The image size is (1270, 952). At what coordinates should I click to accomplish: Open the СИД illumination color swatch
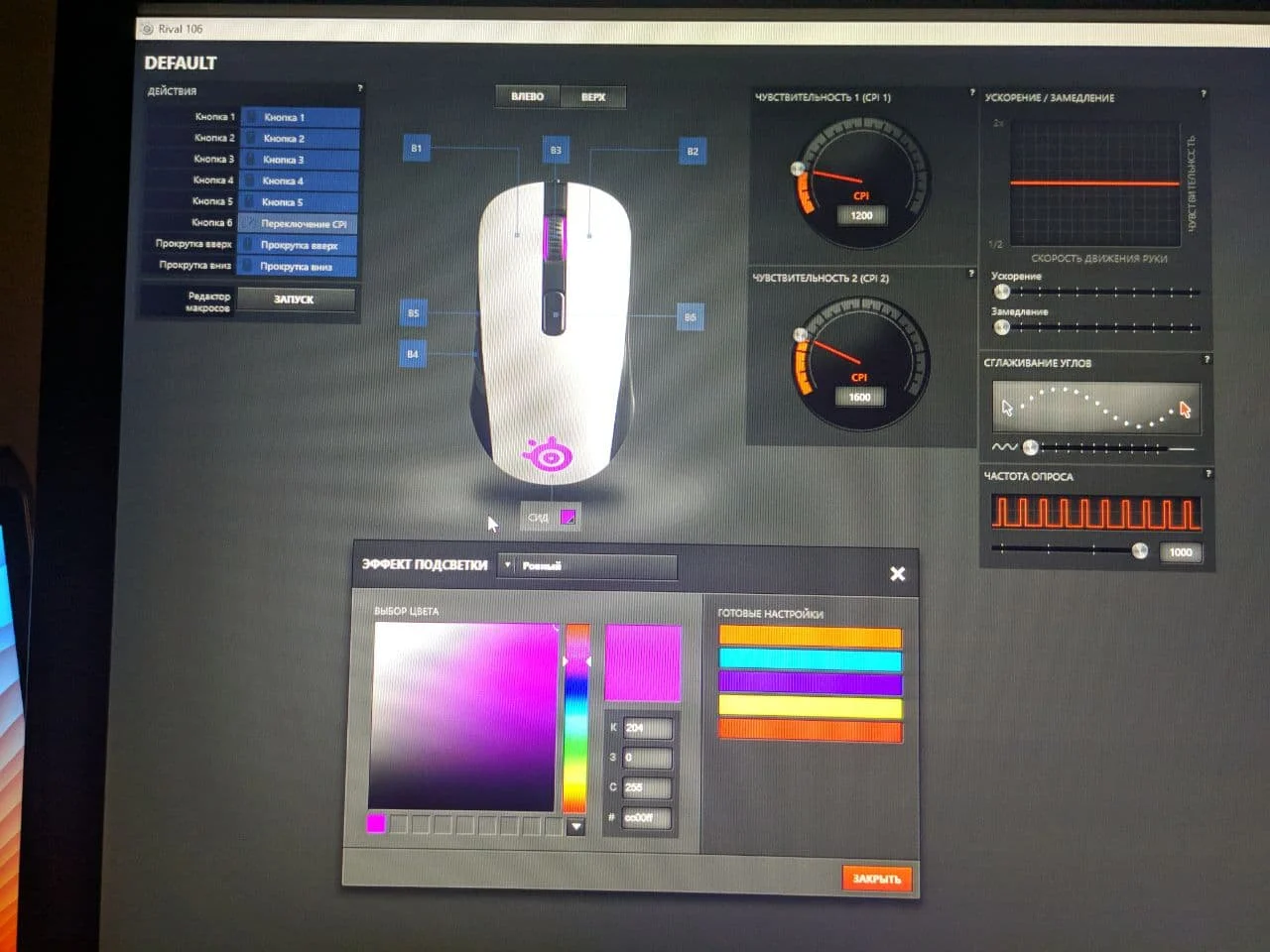click(569, 517)
